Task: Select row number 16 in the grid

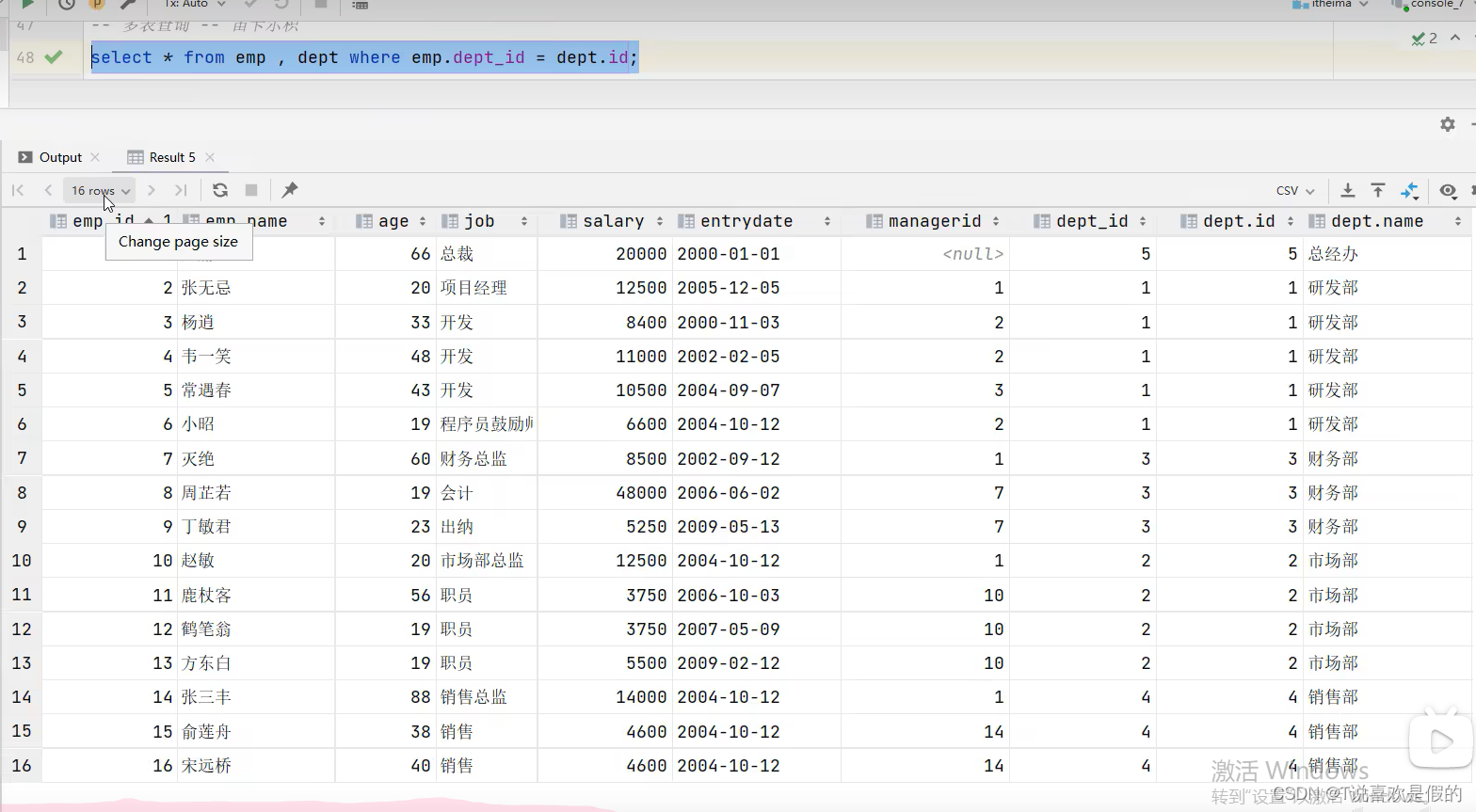Action: coord(22,766)
